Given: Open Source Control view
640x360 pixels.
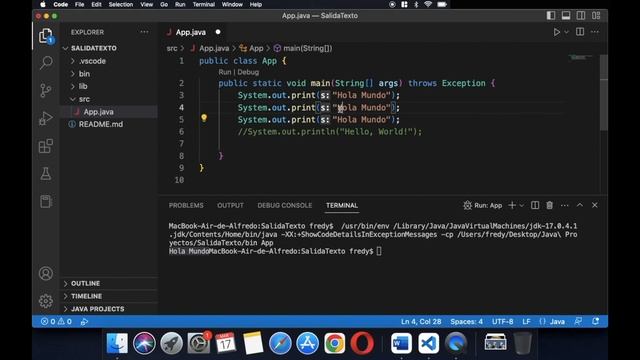Looking at the screenshot, I should point(46,90).
